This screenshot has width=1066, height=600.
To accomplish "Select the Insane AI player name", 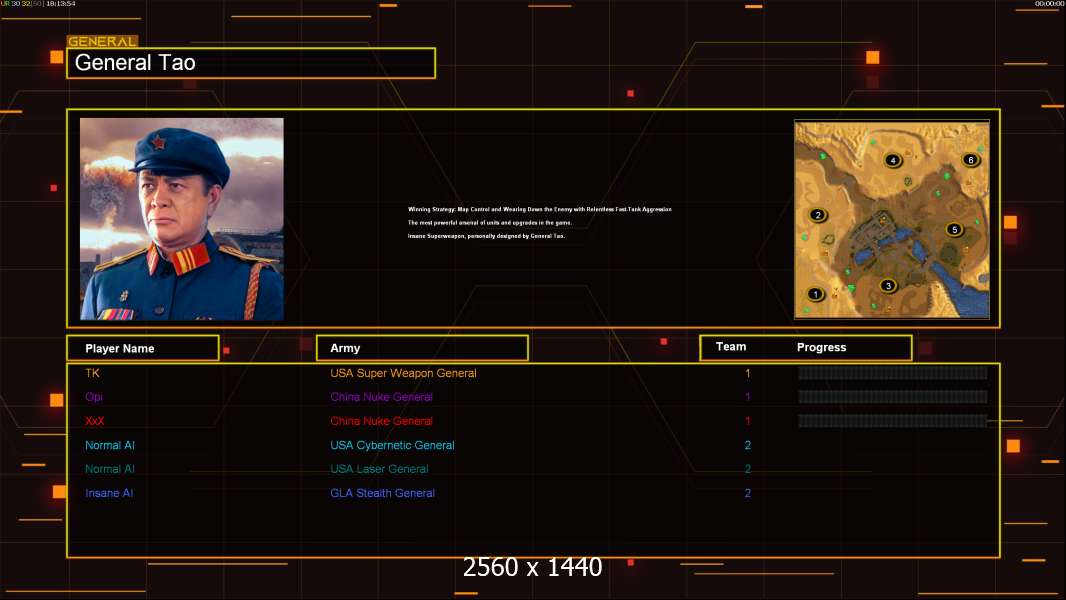I will point(109,493).
